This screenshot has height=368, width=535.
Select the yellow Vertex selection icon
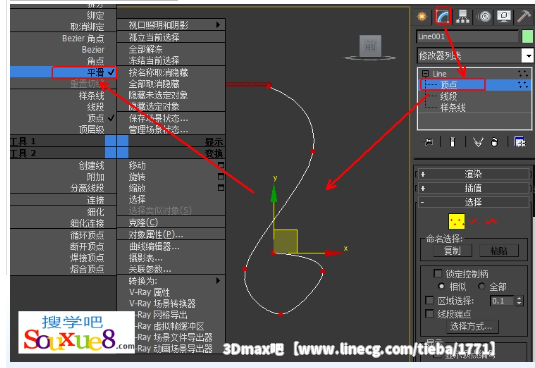point(457,222)
